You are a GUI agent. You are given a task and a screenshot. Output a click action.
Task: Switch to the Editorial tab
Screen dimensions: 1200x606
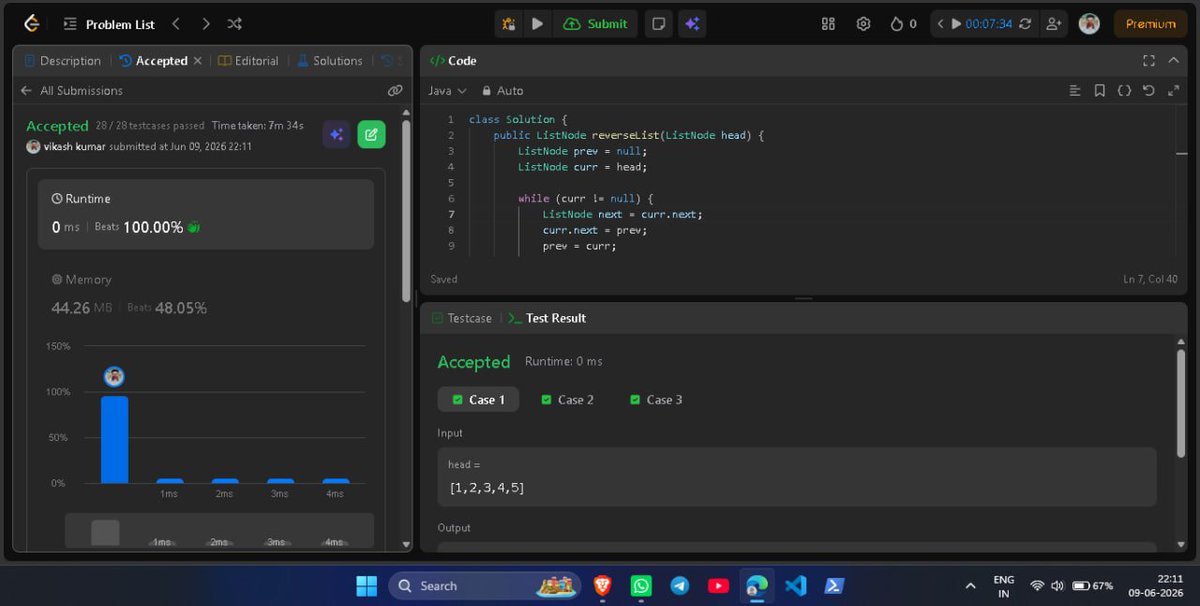tap(248, 61)
